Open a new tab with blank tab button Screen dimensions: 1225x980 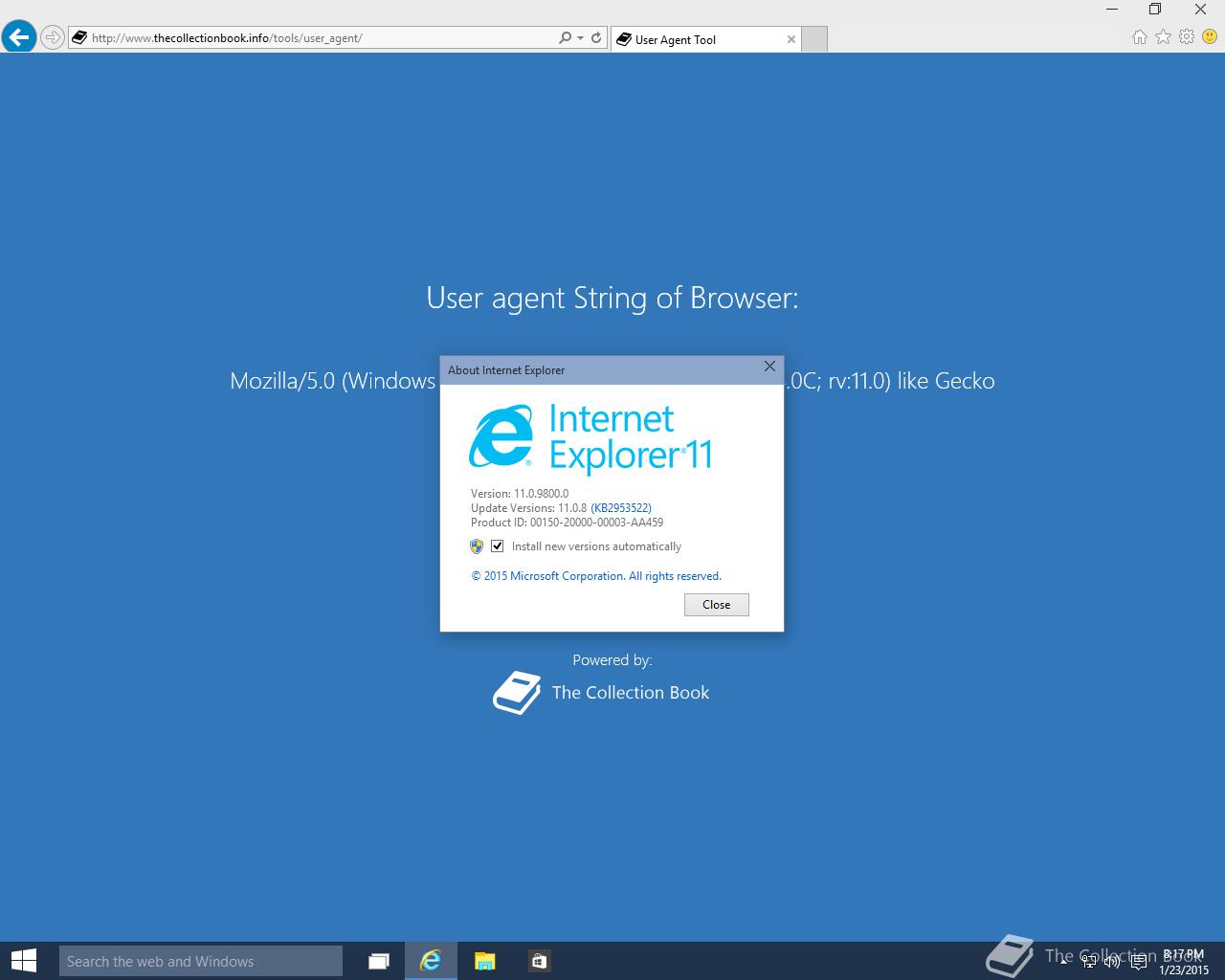coord(813,39)
